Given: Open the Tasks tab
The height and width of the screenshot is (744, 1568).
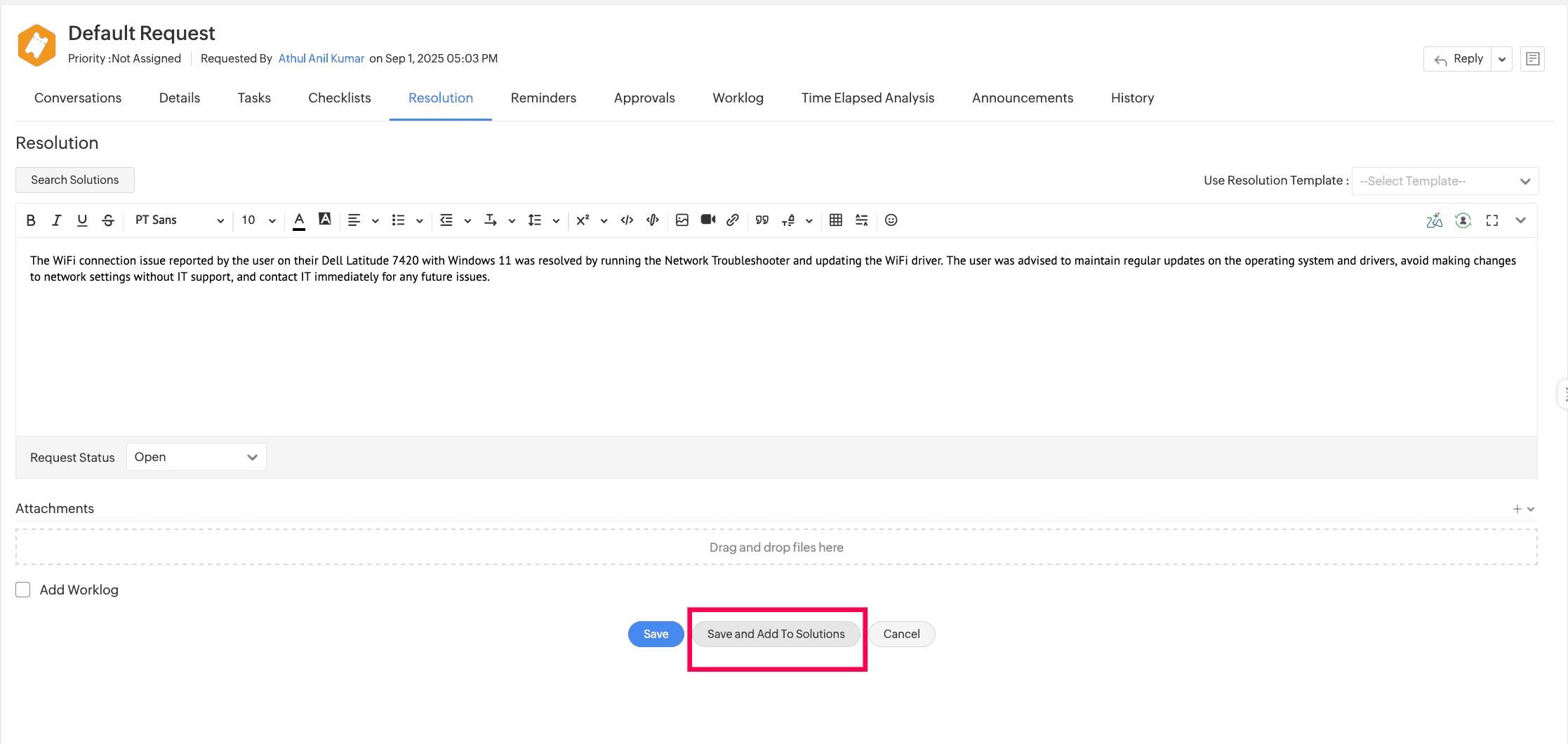Looking at the screenshot, I should (254, 98).
